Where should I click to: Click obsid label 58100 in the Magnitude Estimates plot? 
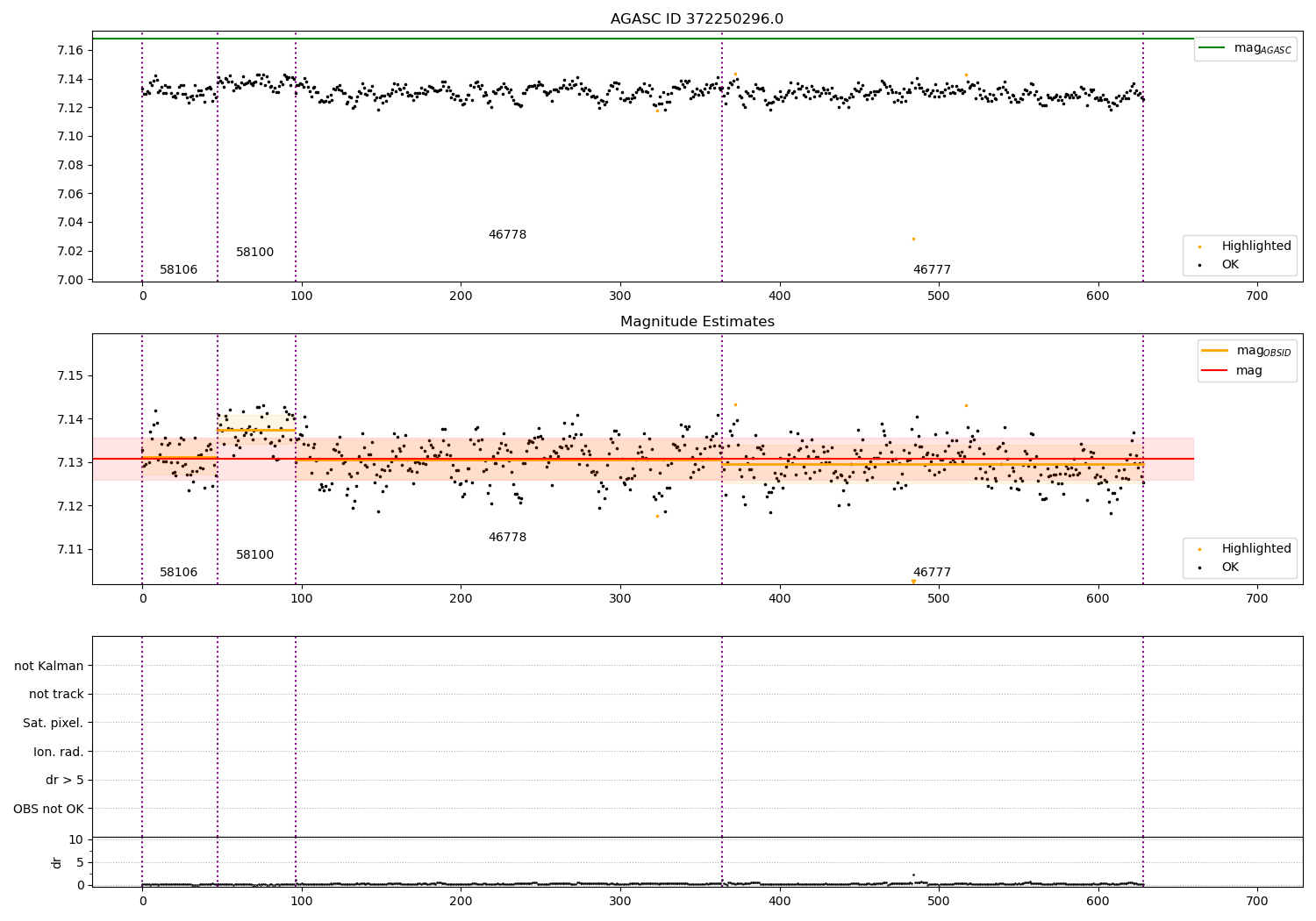pyautogui.click(x=255, y=555)
